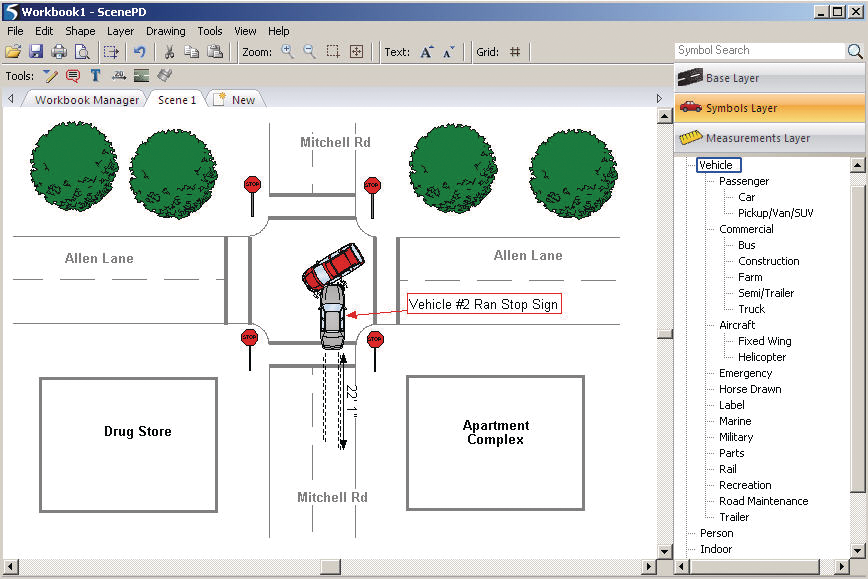Select the Text tool T icon
868x579 pixels.
click(x=95, y=76)
